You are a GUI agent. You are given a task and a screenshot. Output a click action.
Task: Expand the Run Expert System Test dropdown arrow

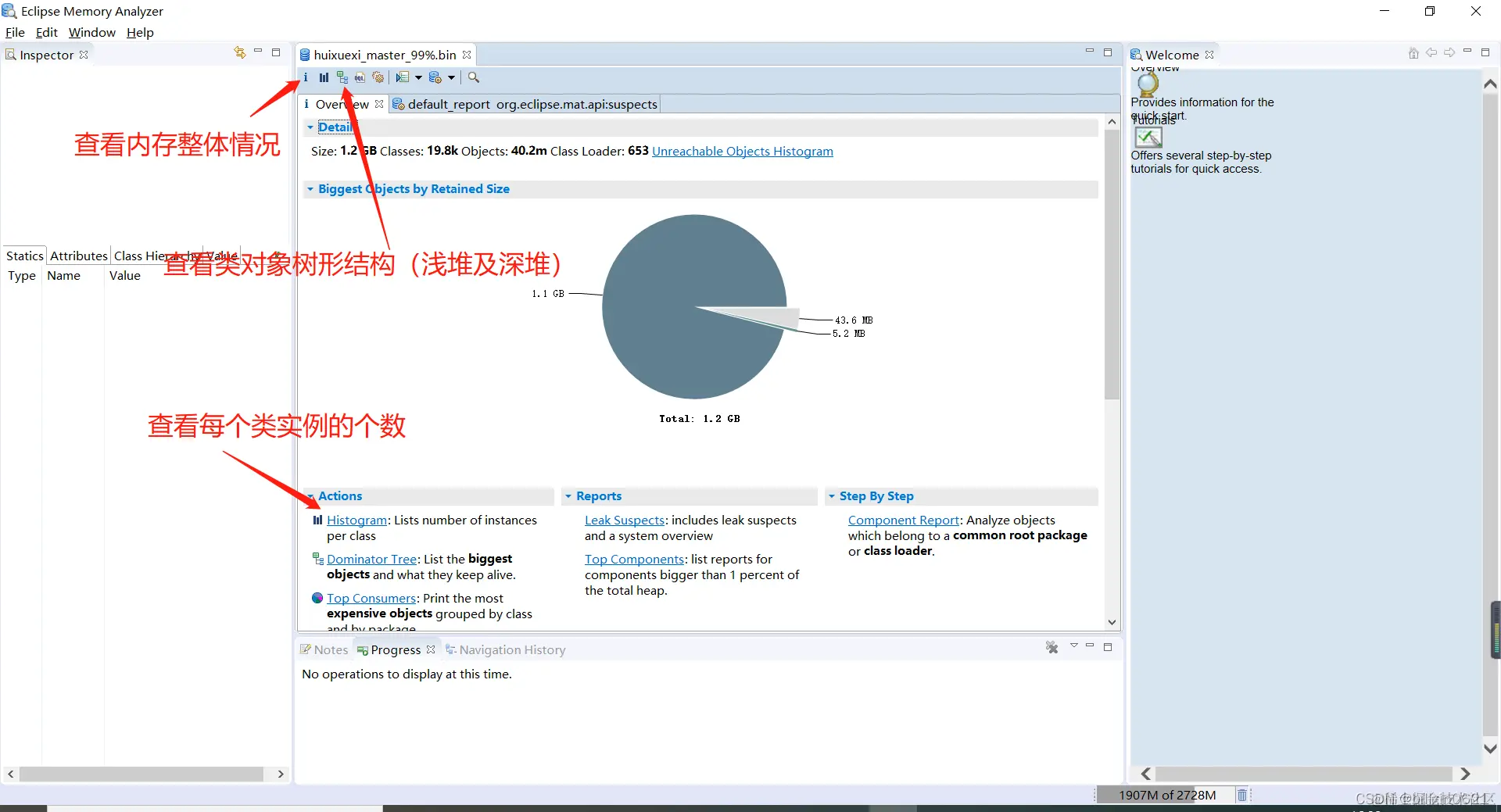click(418, 77)
